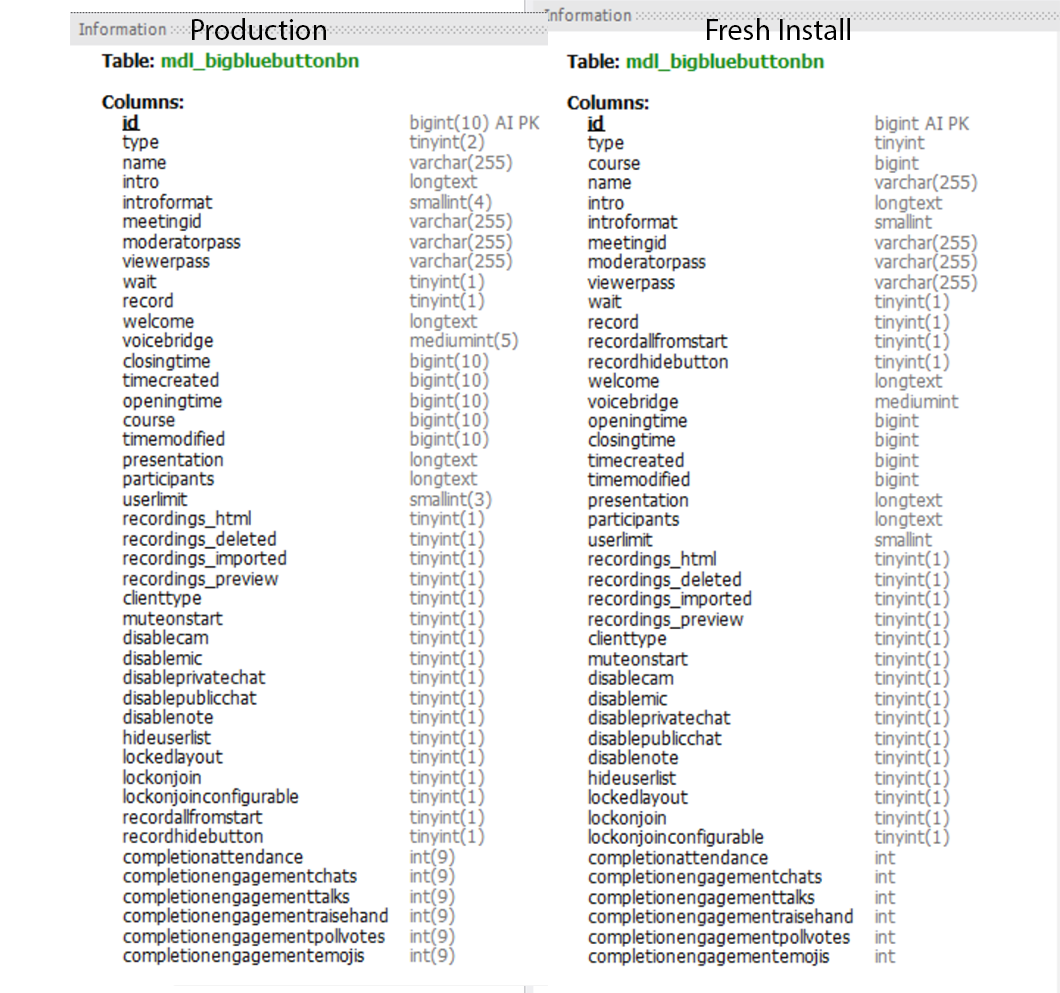1060x993 pixels.
Task: Click 'disablemic' in the Fresh Install panel
Action: [627, 699]
